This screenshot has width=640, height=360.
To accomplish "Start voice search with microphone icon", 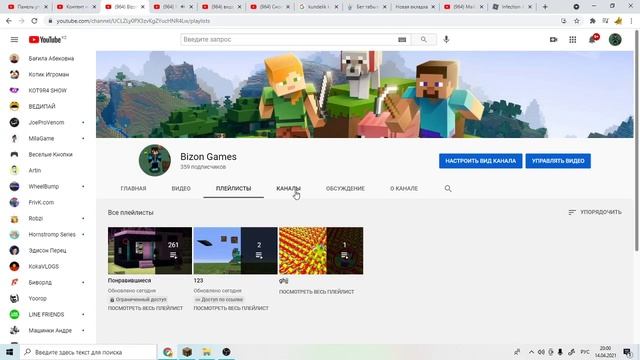I will [446, 39].
